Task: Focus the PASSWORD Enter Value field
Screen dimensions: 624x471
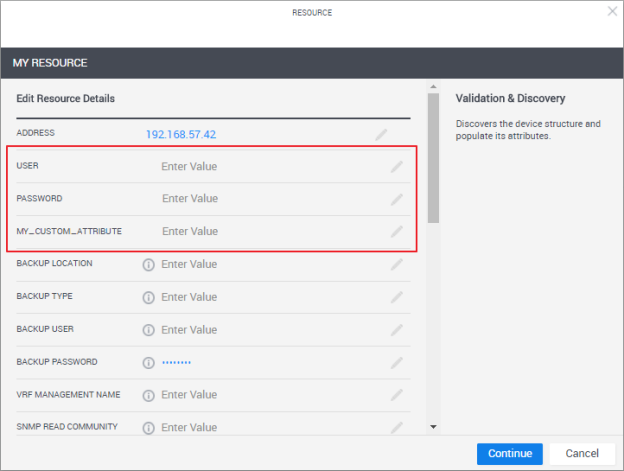Action: point(189,199)
